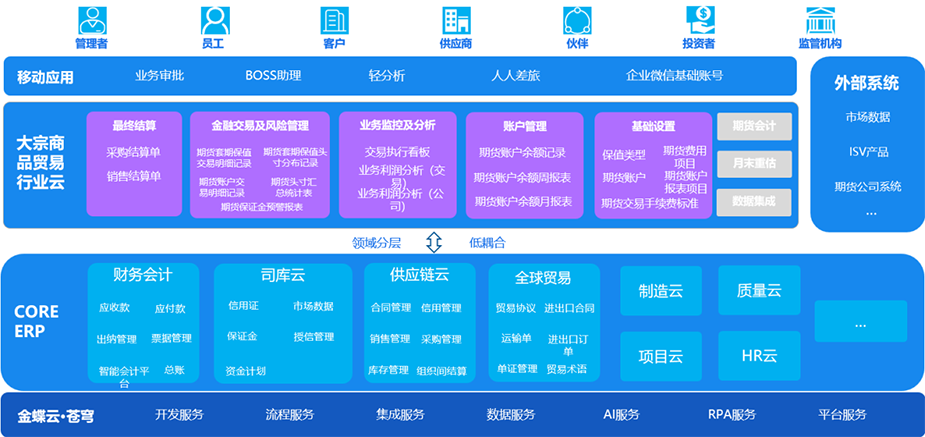Select the 伙伴 partner icon
925x437 pixels.
click(x=577, y=21)
